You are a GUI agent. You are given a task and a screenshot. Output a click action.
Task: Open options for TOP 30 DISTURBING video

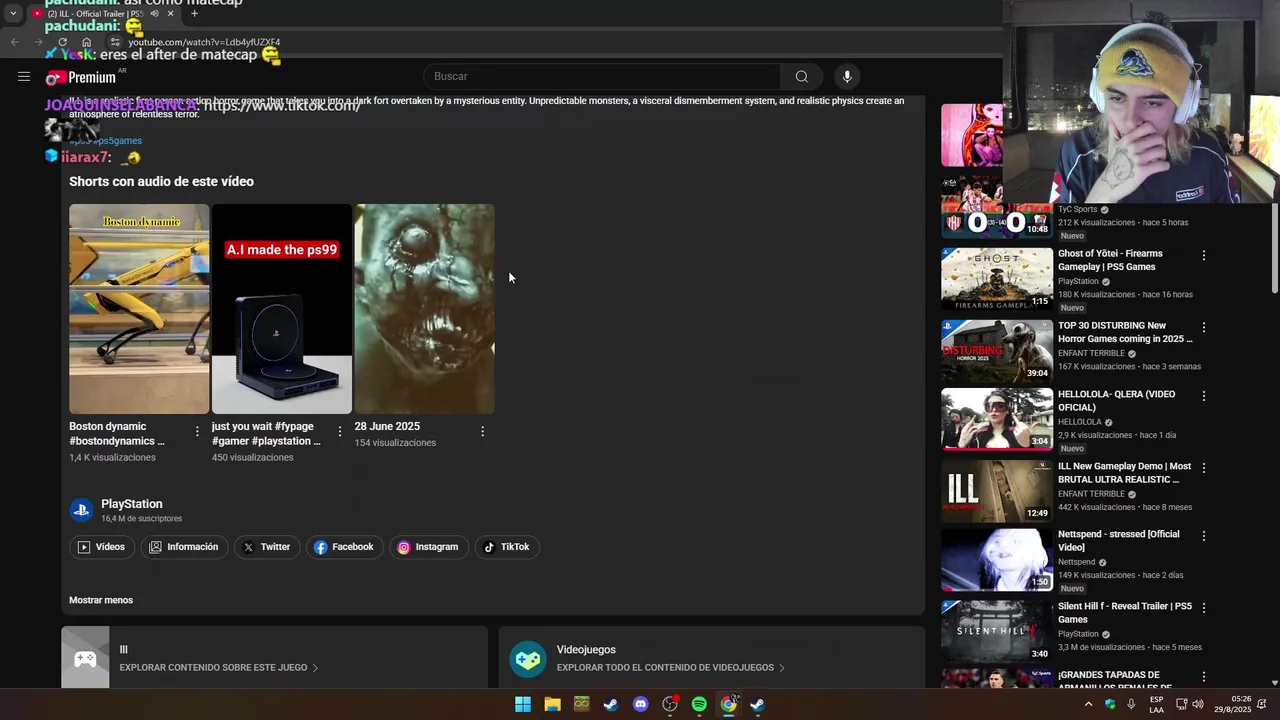coord(1204,327)
